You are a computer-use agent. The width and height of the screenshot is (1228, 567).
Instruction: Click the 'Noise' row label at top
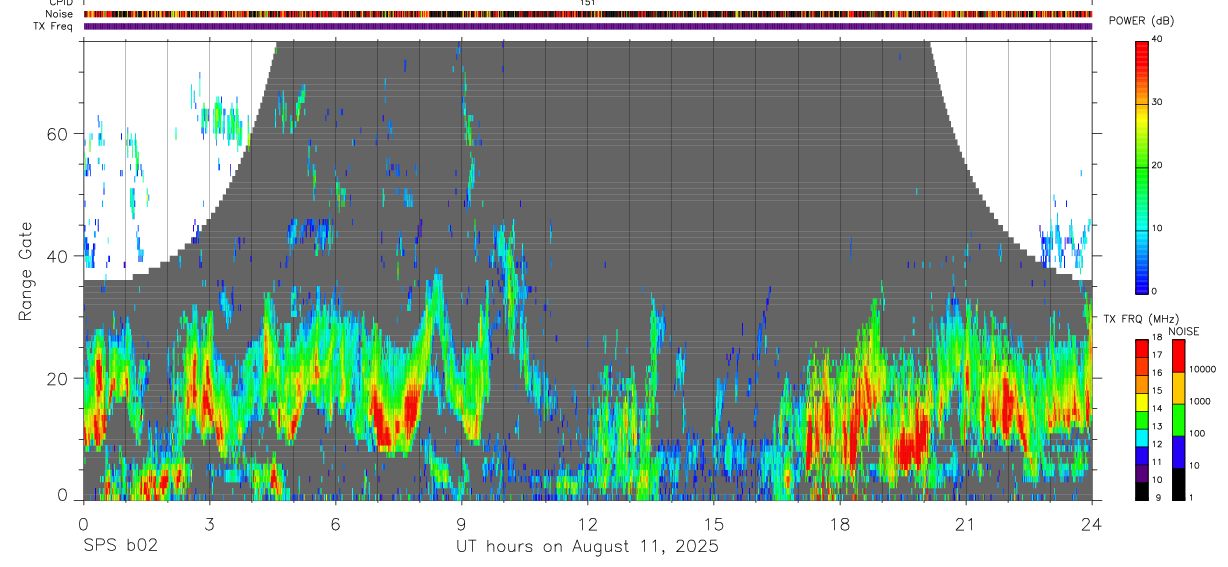point(59,14)
